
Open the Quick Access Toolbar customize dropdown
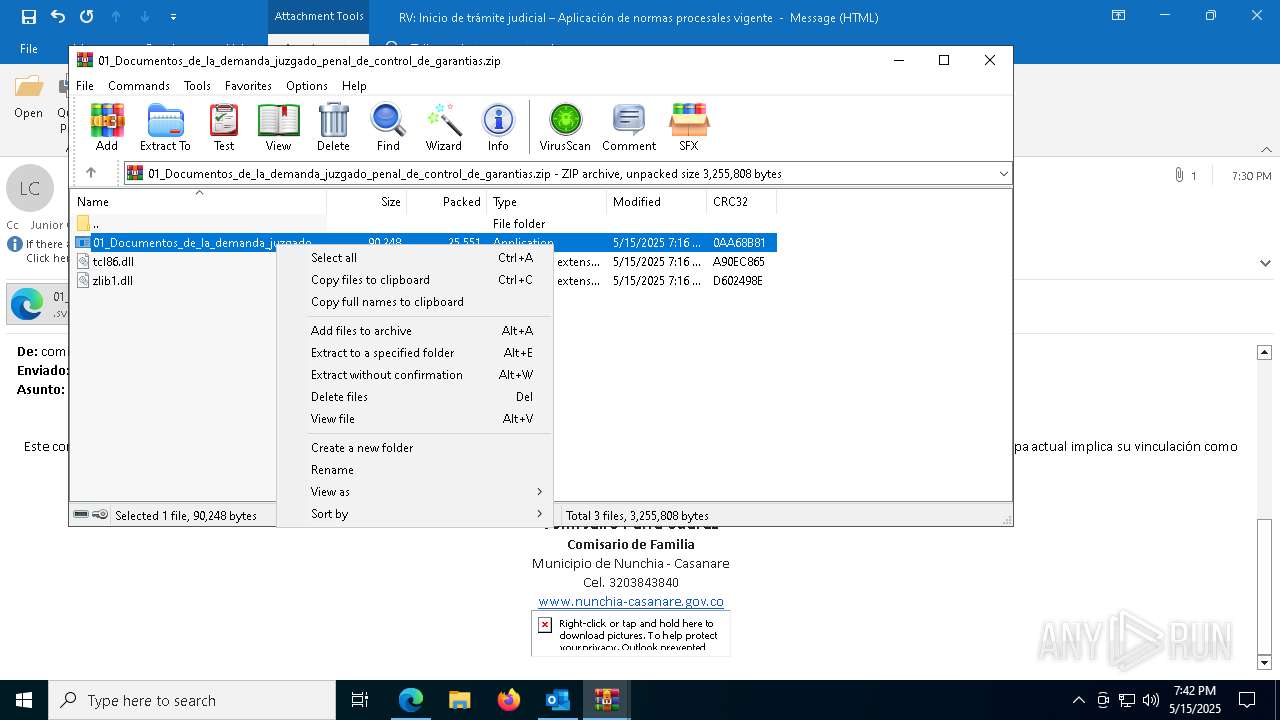tap(174, 17)
